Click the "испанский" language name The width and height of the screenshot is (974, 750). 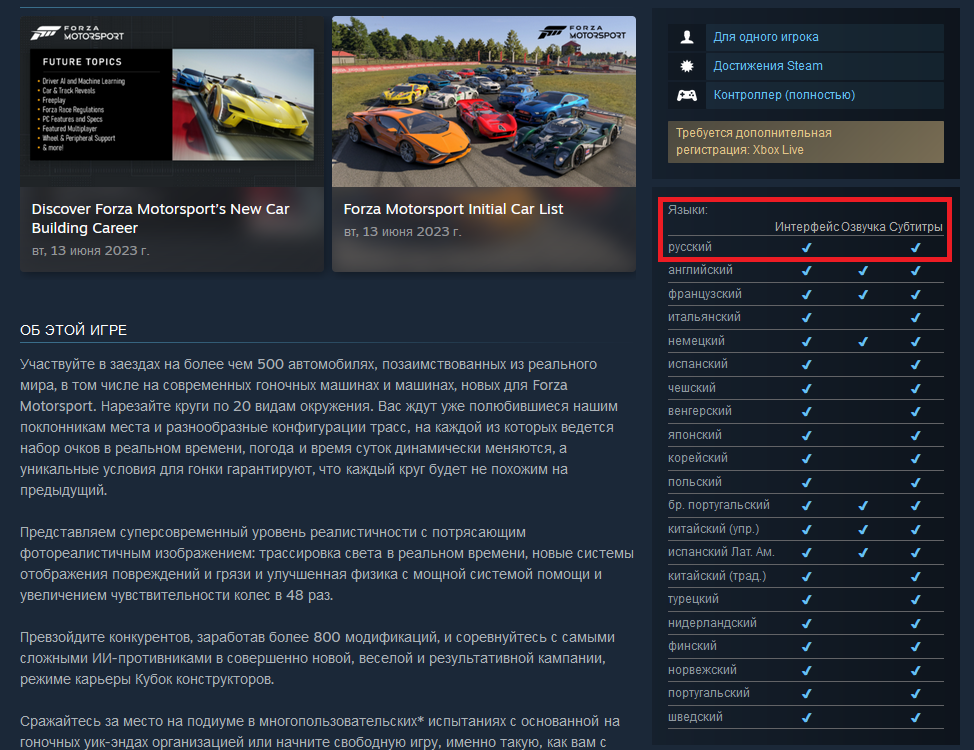pos(698,364)
